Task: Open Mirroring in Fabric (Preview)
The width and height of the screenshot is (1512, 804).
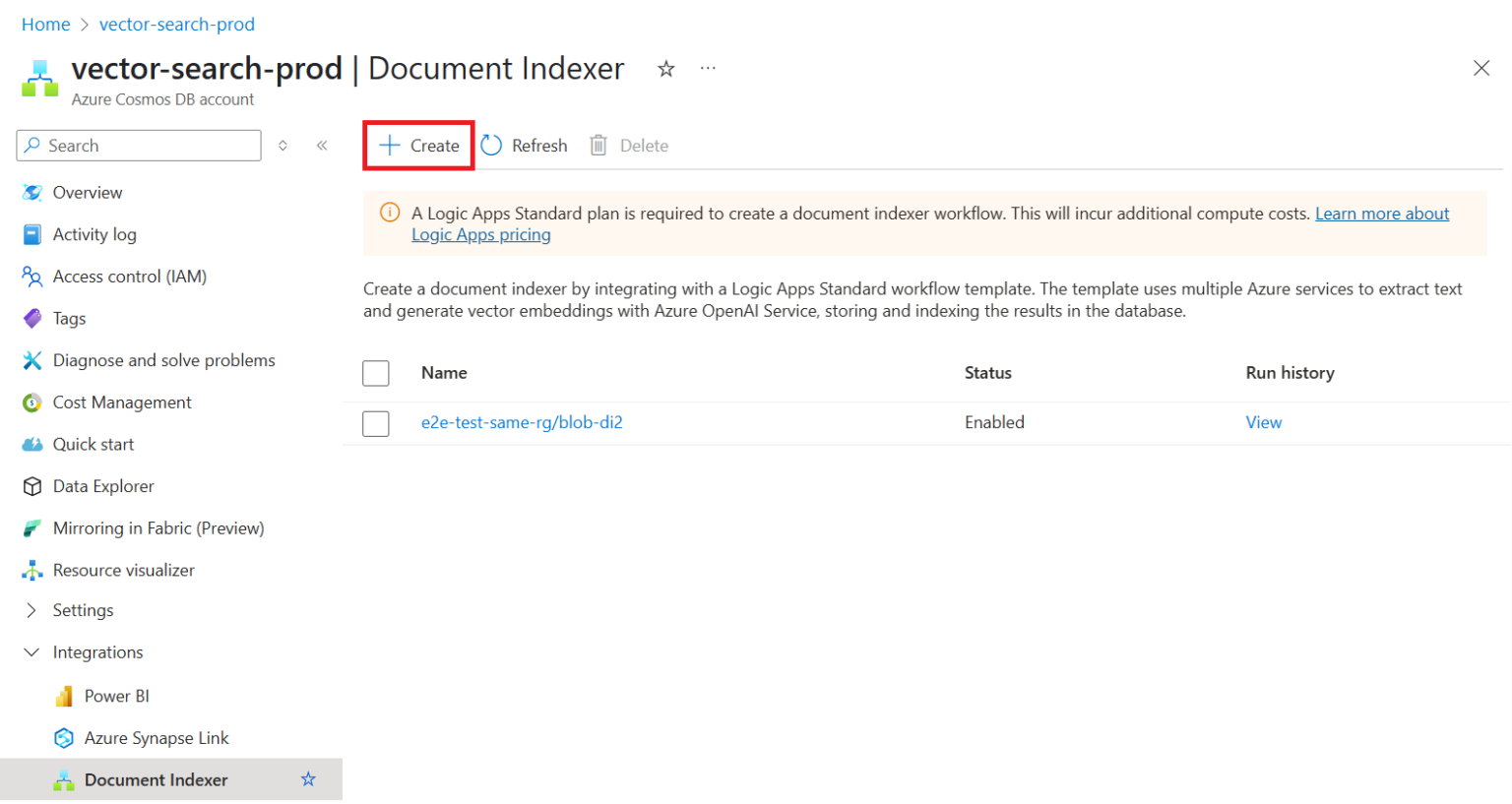Action: pos(157,527)
